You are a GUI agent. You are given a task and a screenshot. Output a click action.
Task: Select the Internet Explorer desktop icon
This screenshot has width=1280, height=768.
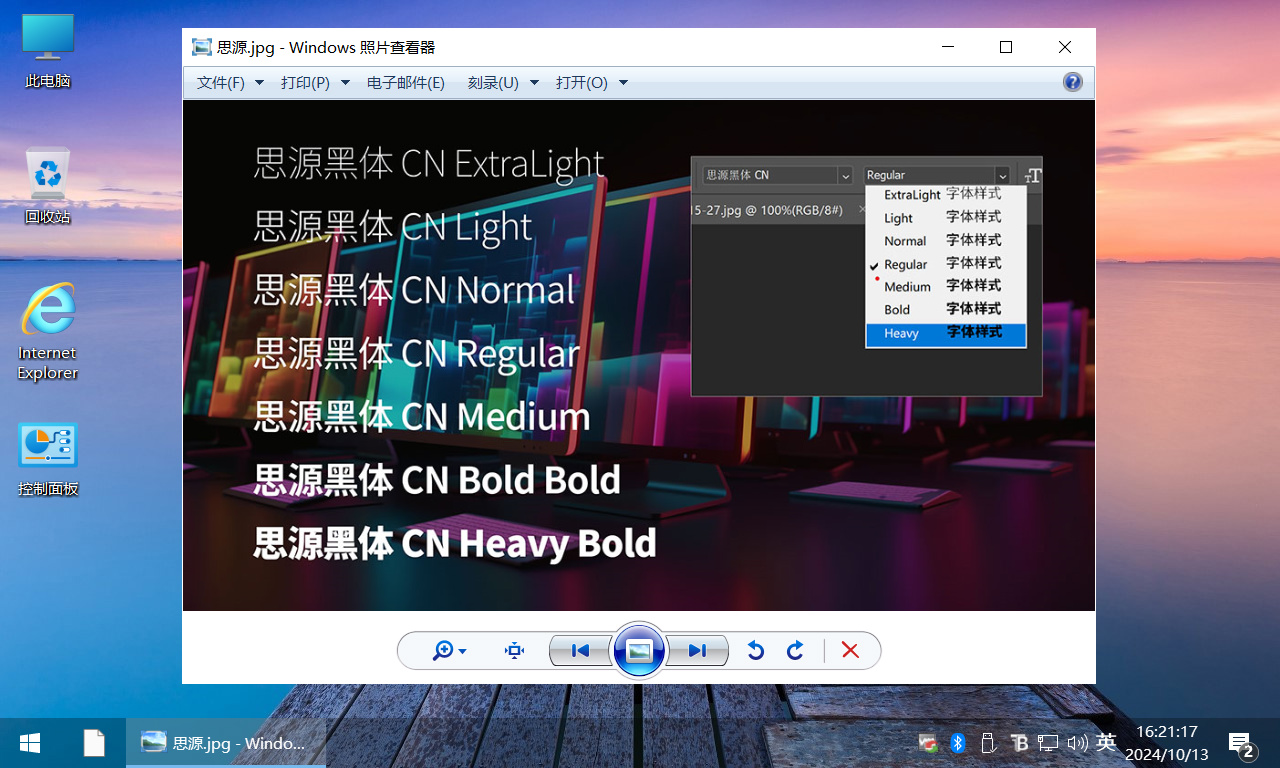47,332
